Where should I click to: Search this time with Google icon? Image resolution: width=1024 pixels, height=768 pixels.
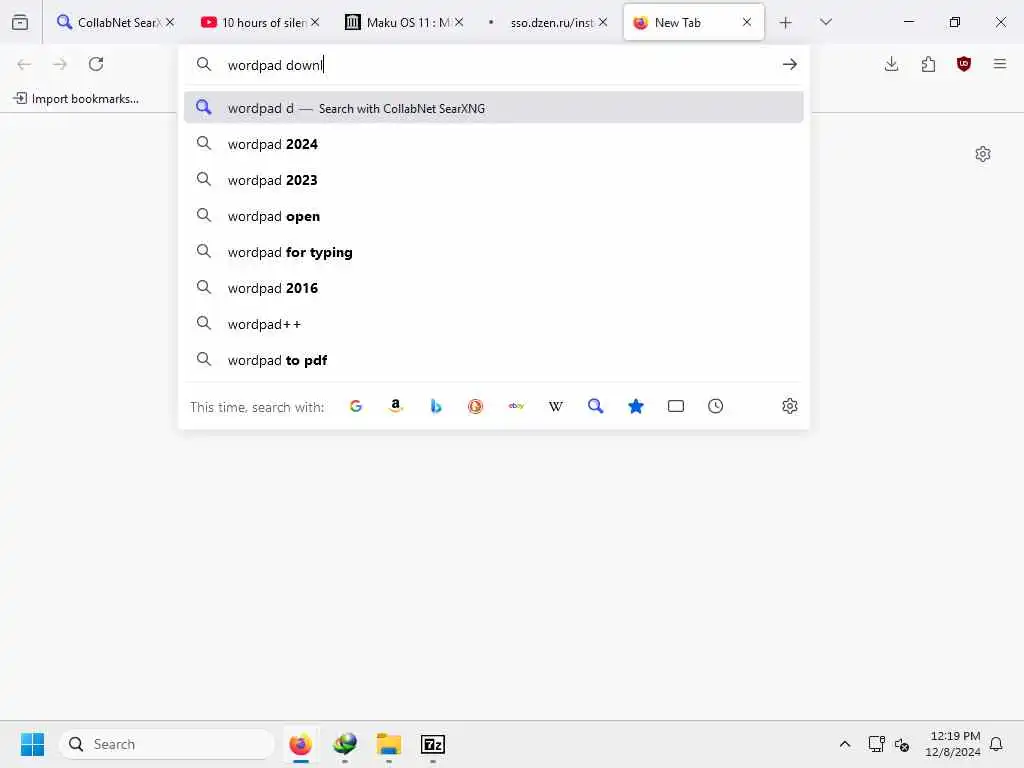[356, 406]
